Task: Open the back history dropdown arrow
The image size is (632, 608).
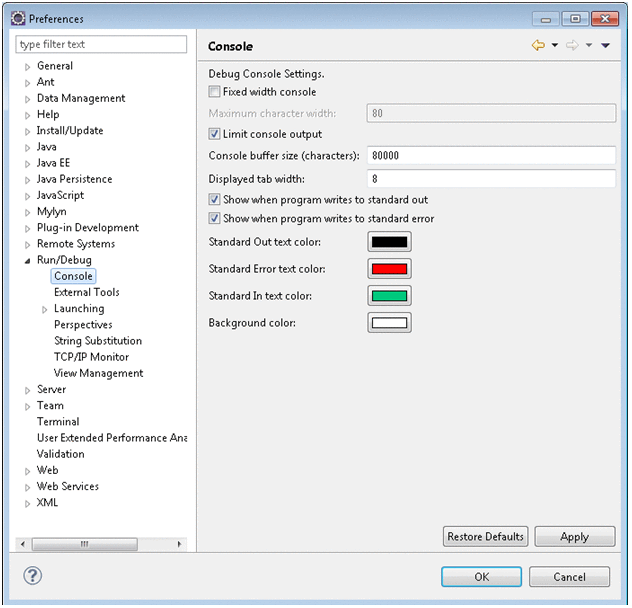Action: coord(555,46)
